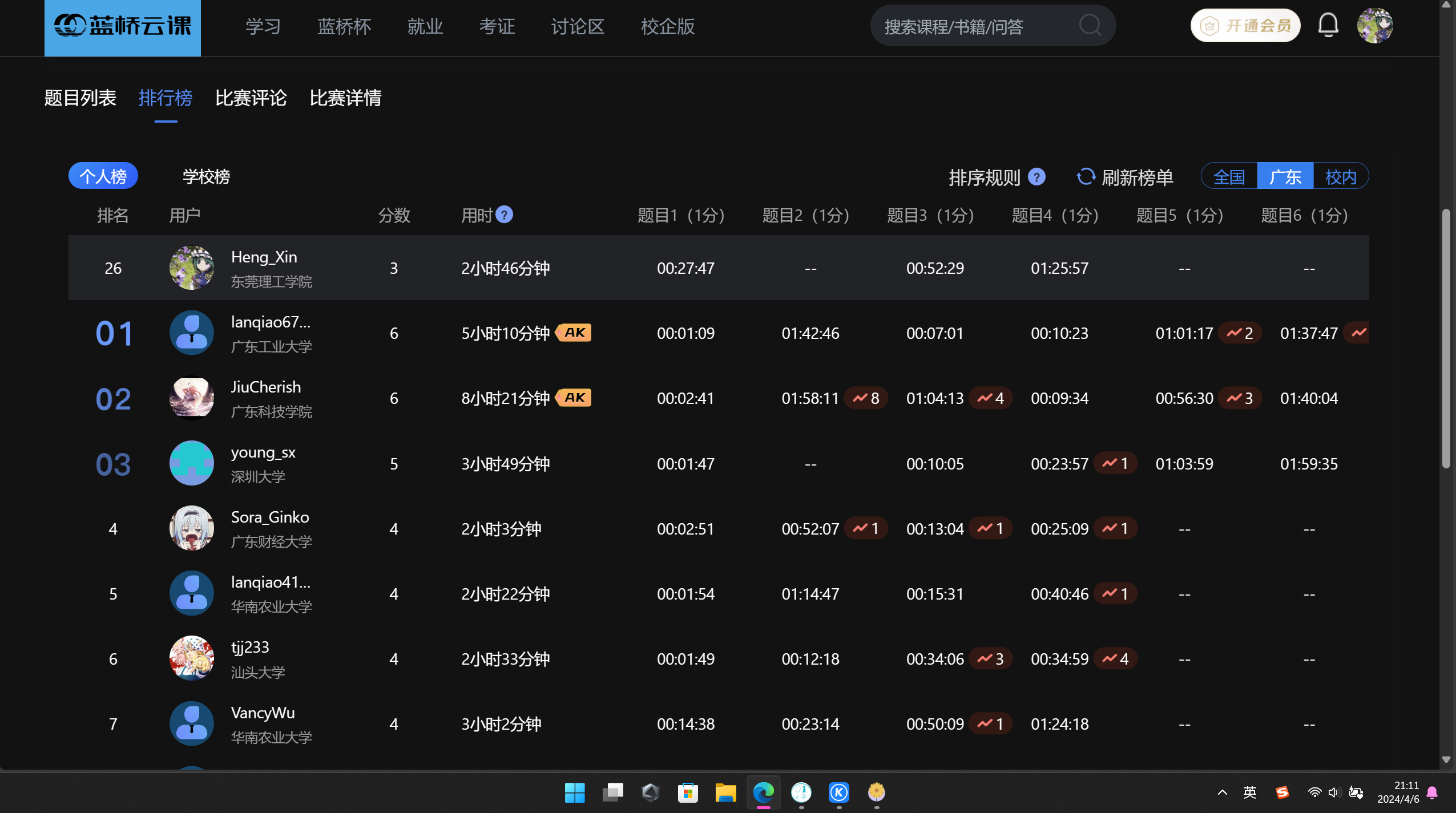Image resolution: width=1456 pixels, height=813 pixels.
Task: Open 讨论区 in the top navigation
Action: pos(577,27)
